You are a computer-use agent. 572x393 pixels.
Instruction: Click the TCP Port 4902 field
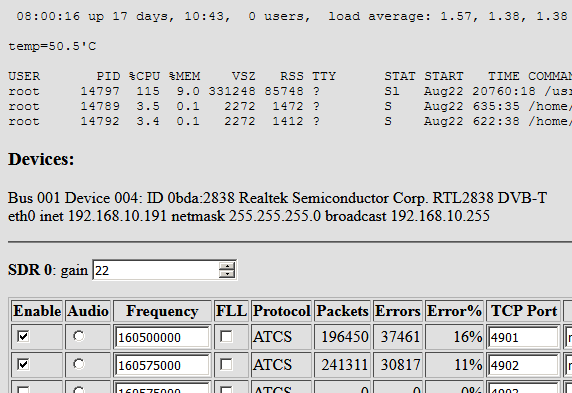(x=523, y=365)
